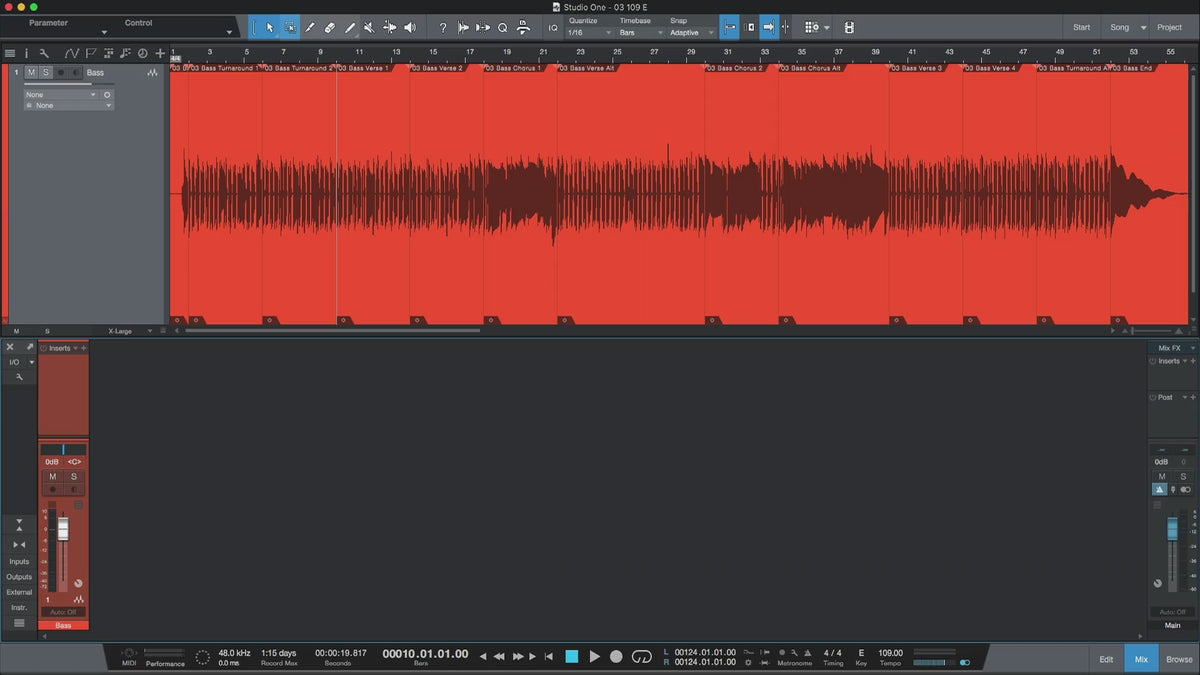Activate the Mute tool

point(369,28)
